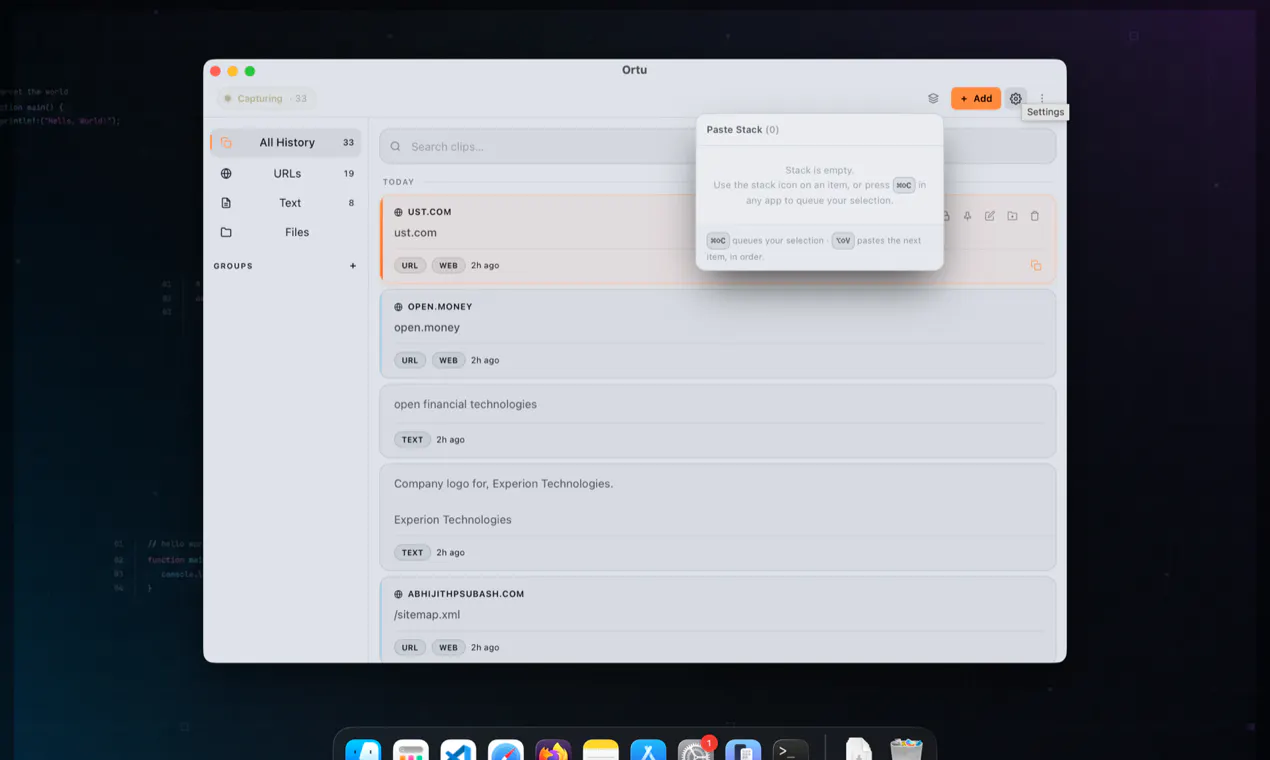Edit the ust.com clip
Image resolution: width=1270 pixels, height=760 pixels.
click(x=990, y=216)
